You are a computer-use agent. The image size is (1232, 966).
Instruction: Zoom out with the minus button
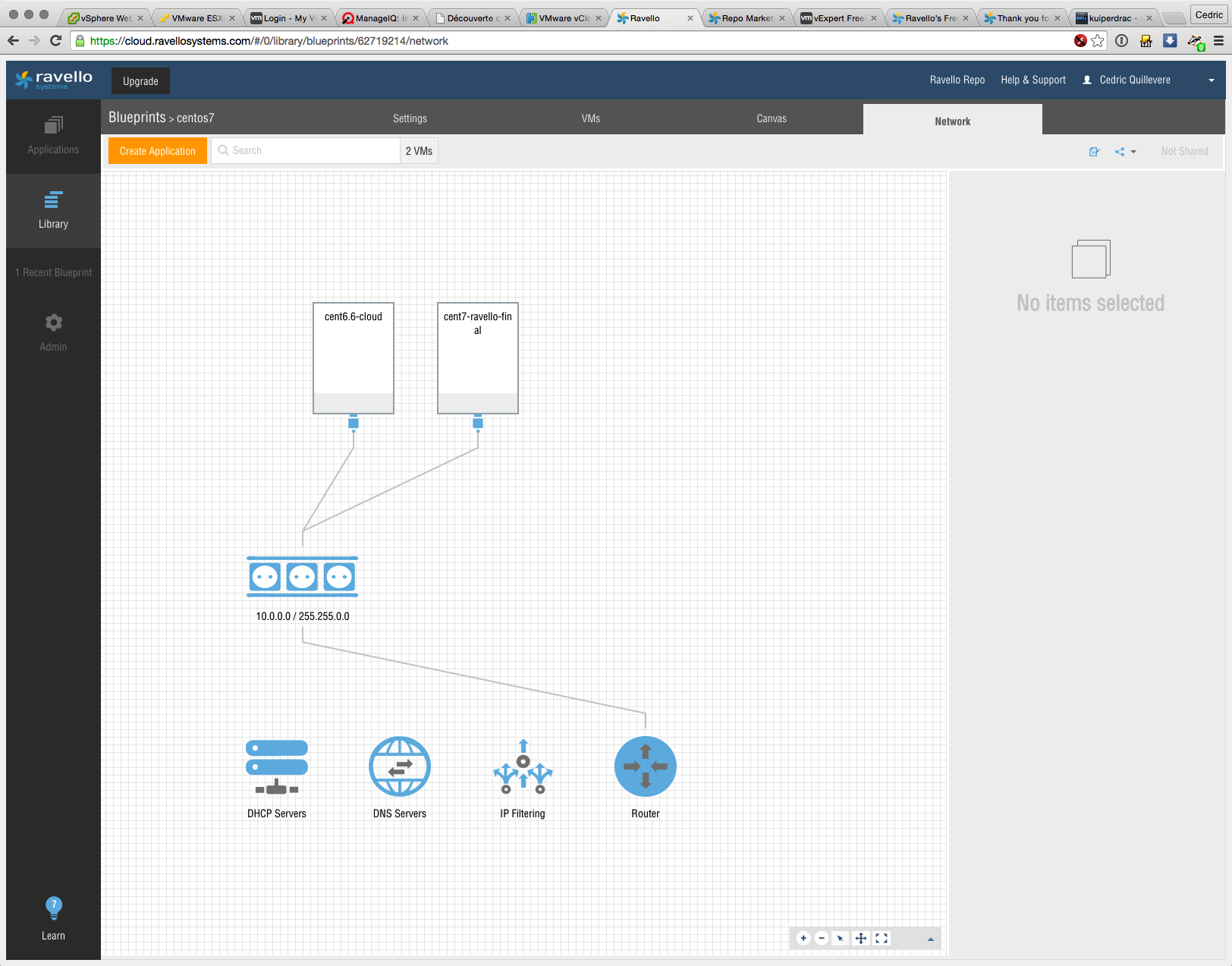pos(822,939)
